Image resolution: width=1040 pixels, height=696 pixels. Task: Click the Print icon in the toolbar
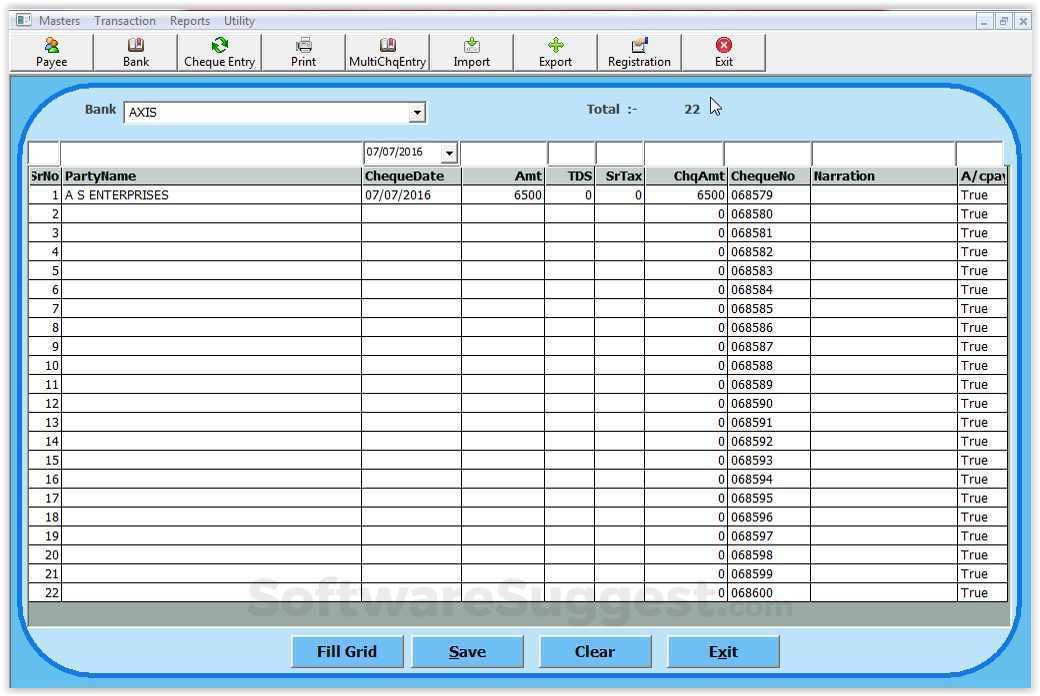(x=303, y=52)
